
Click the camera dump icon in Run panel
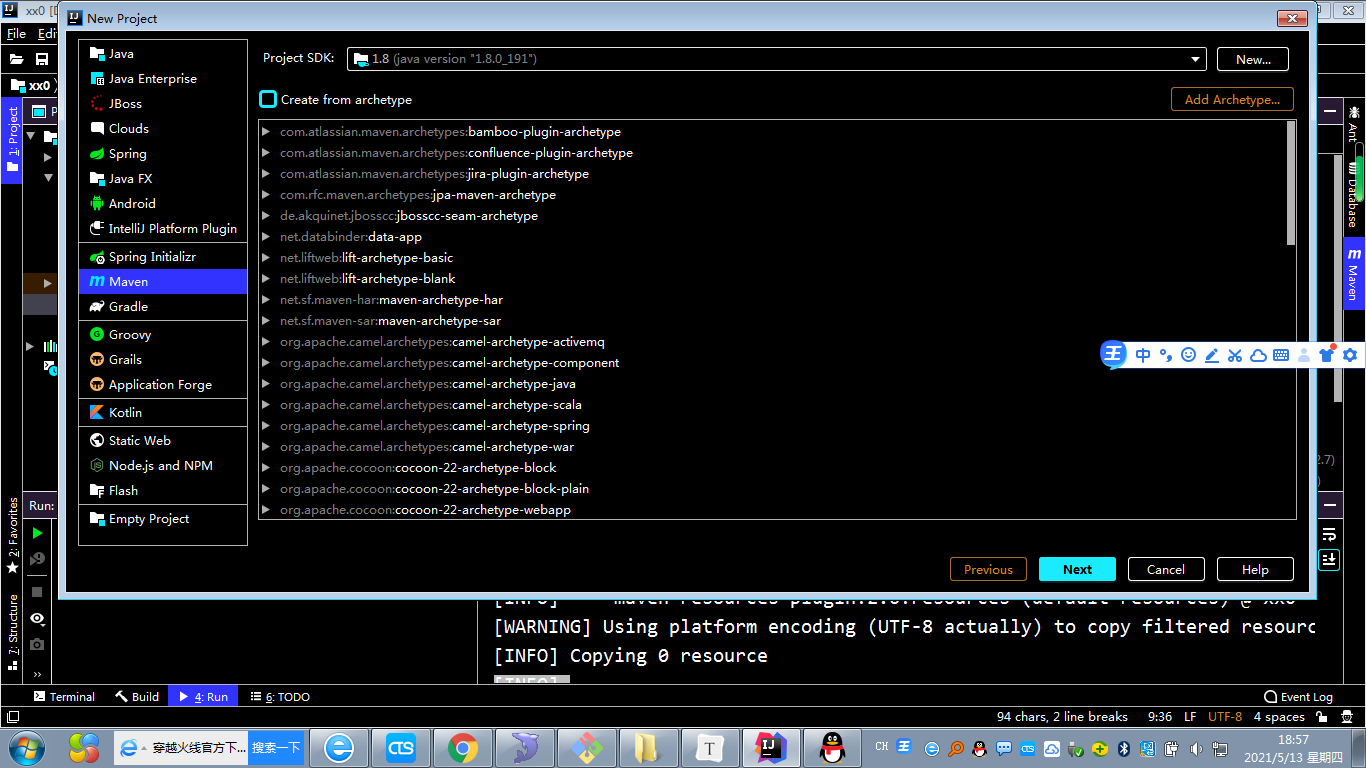pos(37,644)
